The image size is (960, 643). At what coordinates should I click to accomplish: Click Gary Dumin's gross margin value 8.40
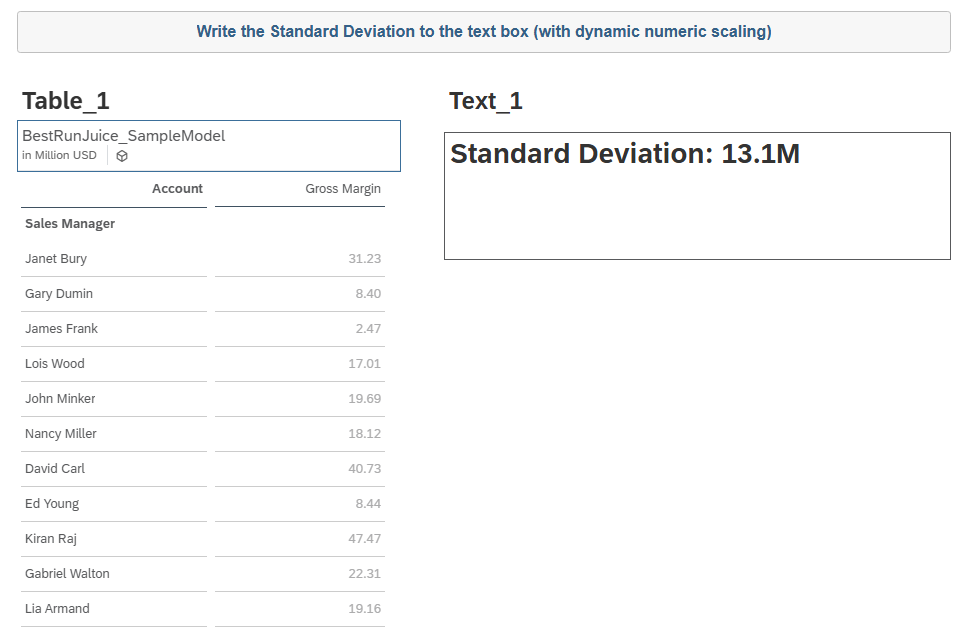click(x=367, y=294)
